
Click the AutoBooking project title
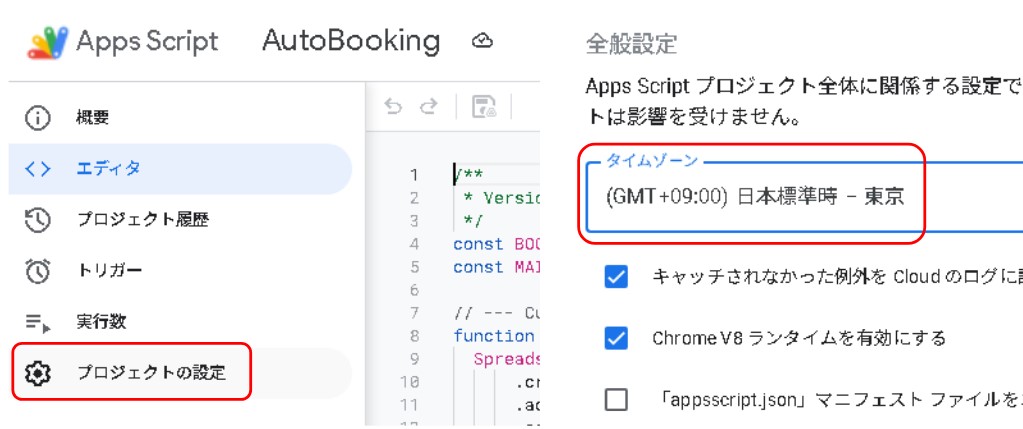[x=350, y=41]
